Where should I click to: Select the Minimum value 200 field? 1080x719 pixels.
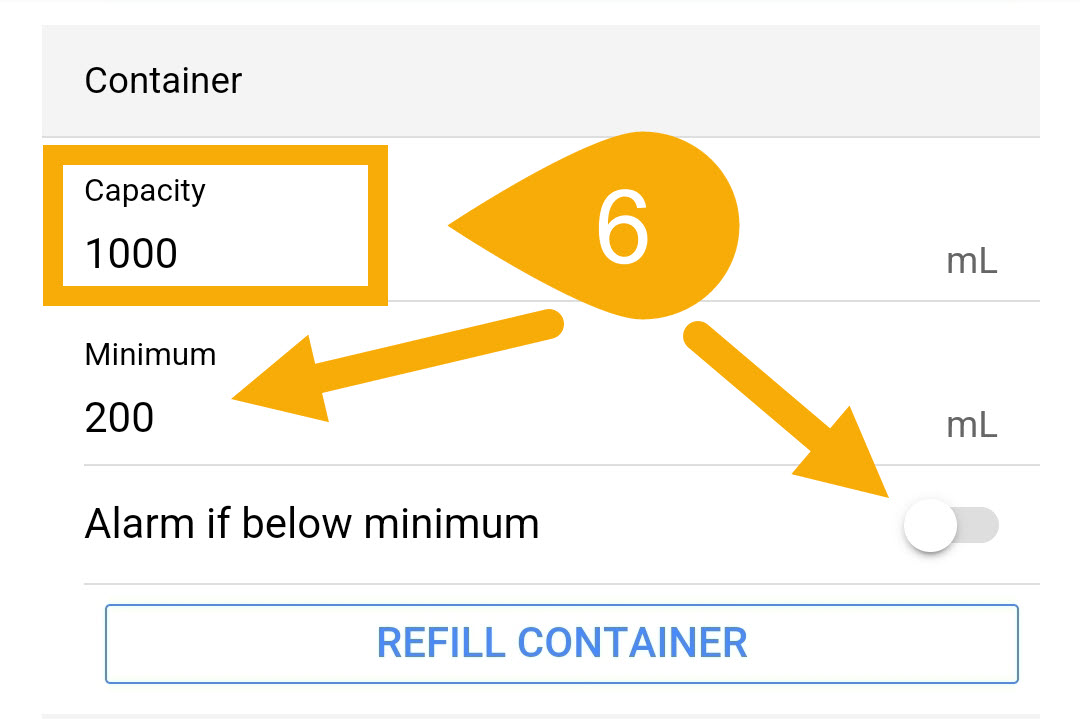[x=120, y=417]
